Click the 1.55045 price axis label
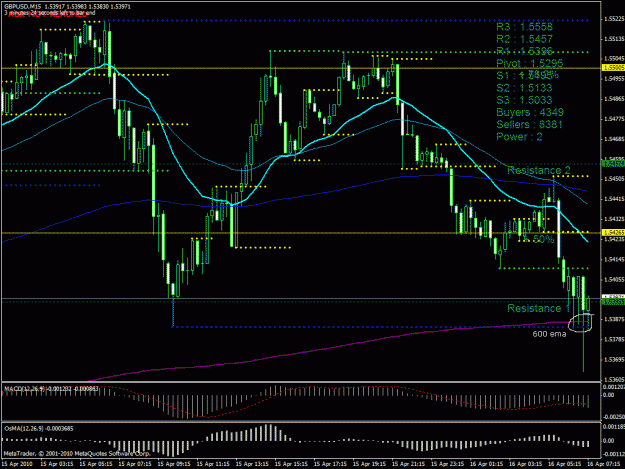625x469 pixels. 614,59
